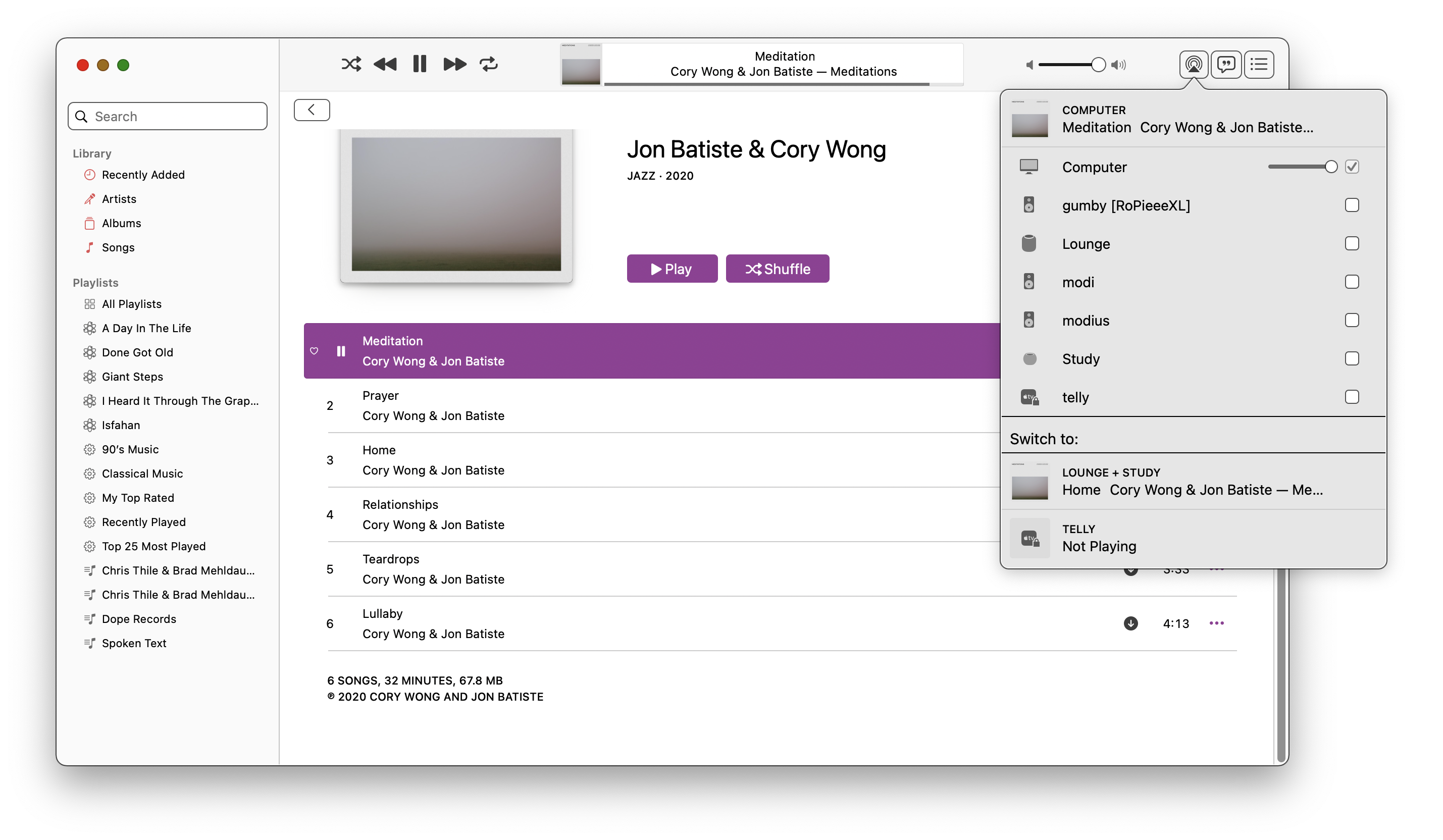Image resolution: width=1443 pixels, height=840 pixels.
Task: Toggle shuffle playback in the toolbar
Action: (x=351, y=64)
